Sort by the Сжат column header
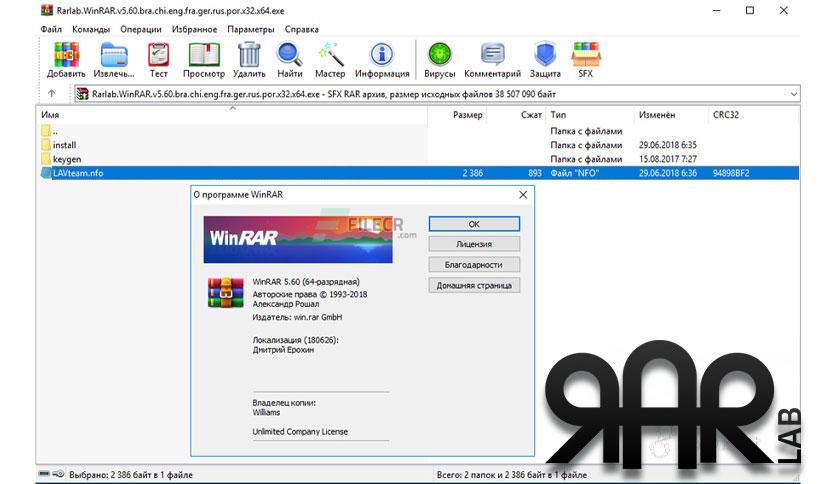The width and height of the screenshot is (836, 484). (531, 115)
